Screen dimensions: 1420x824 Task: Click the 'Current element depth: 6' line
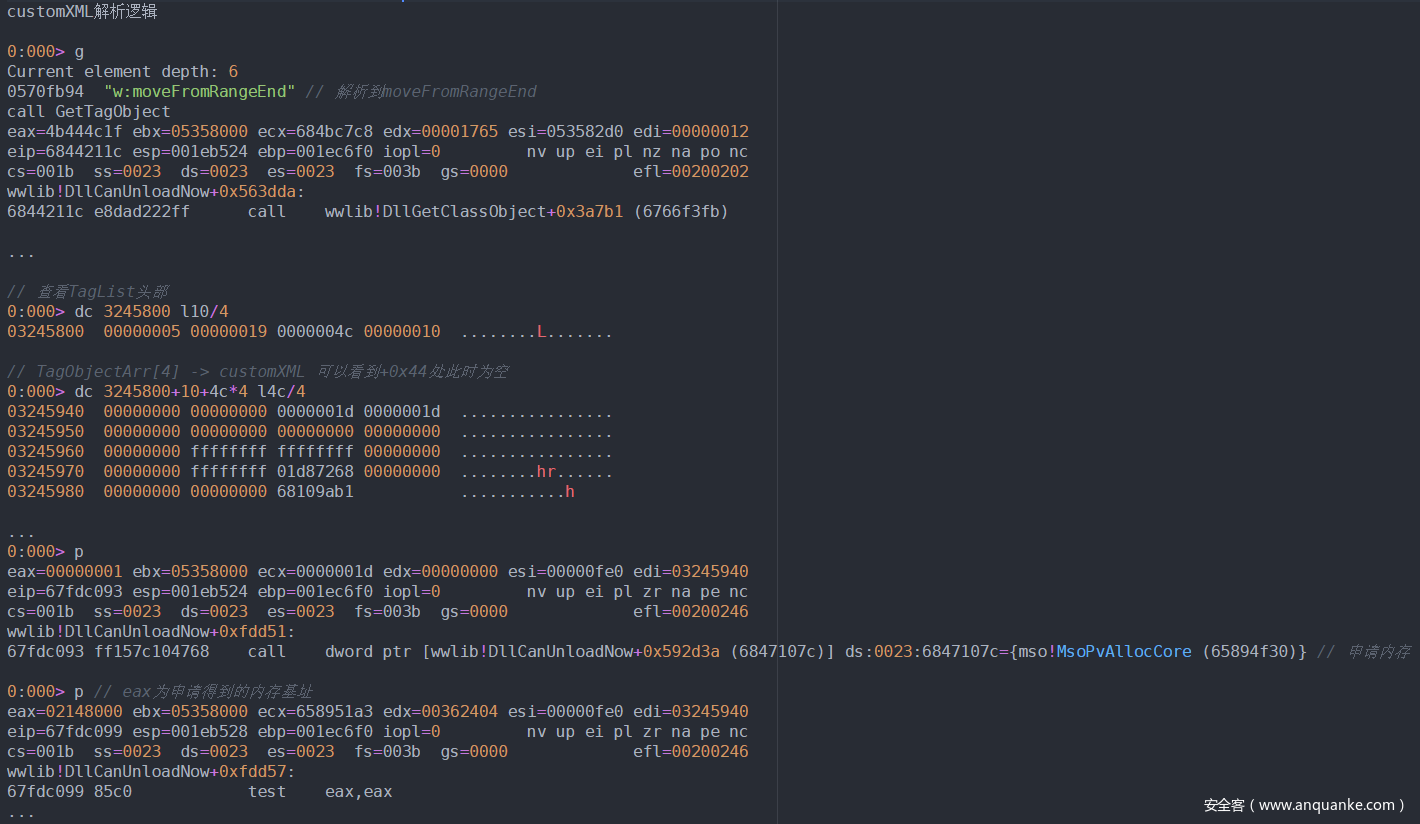(122, 72)
